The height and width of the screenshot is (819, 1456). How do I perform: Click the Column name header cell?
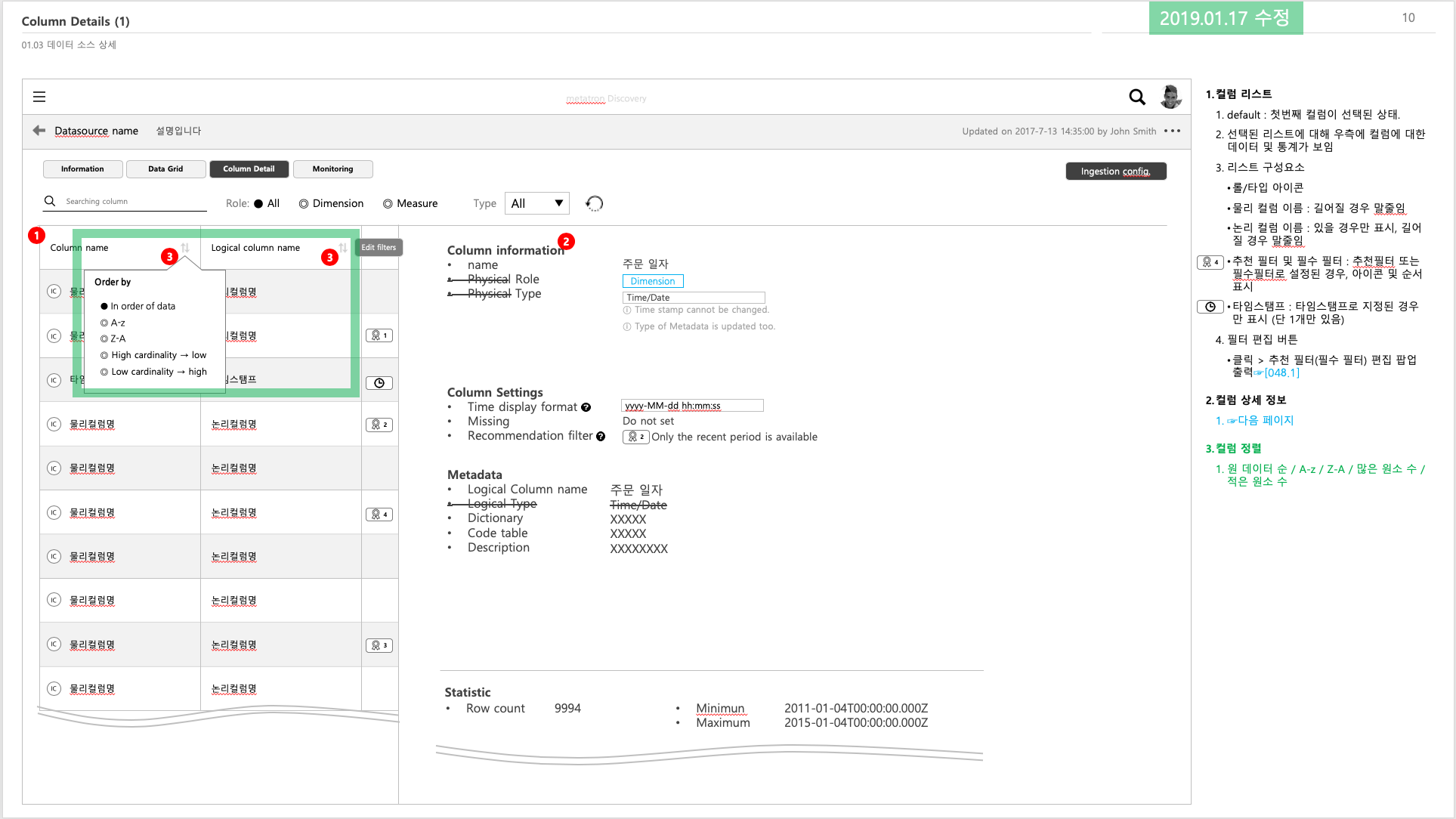click(119, 248)
